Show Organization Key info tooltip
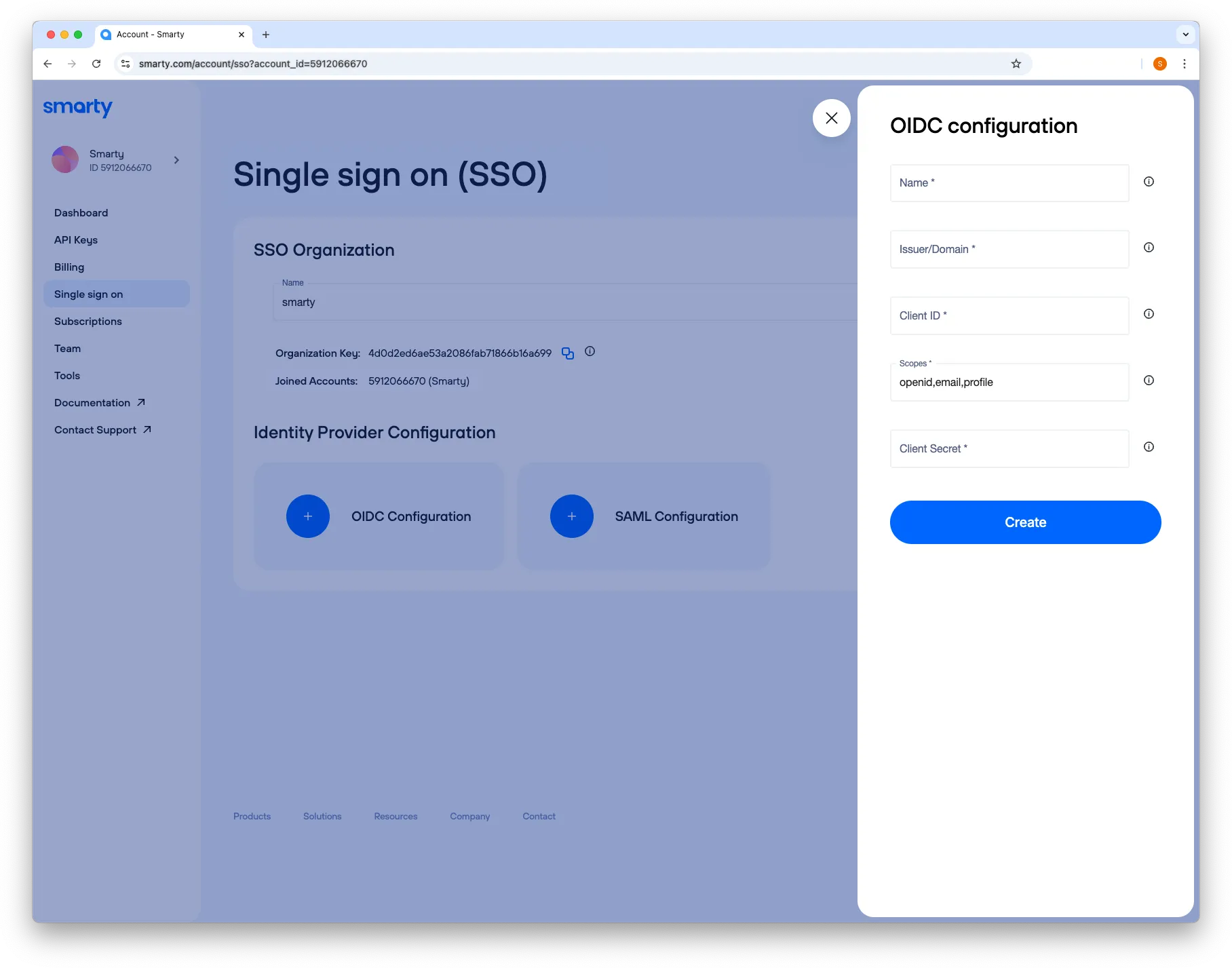Screen dimensions: 1232x968 tap(590, 351)
